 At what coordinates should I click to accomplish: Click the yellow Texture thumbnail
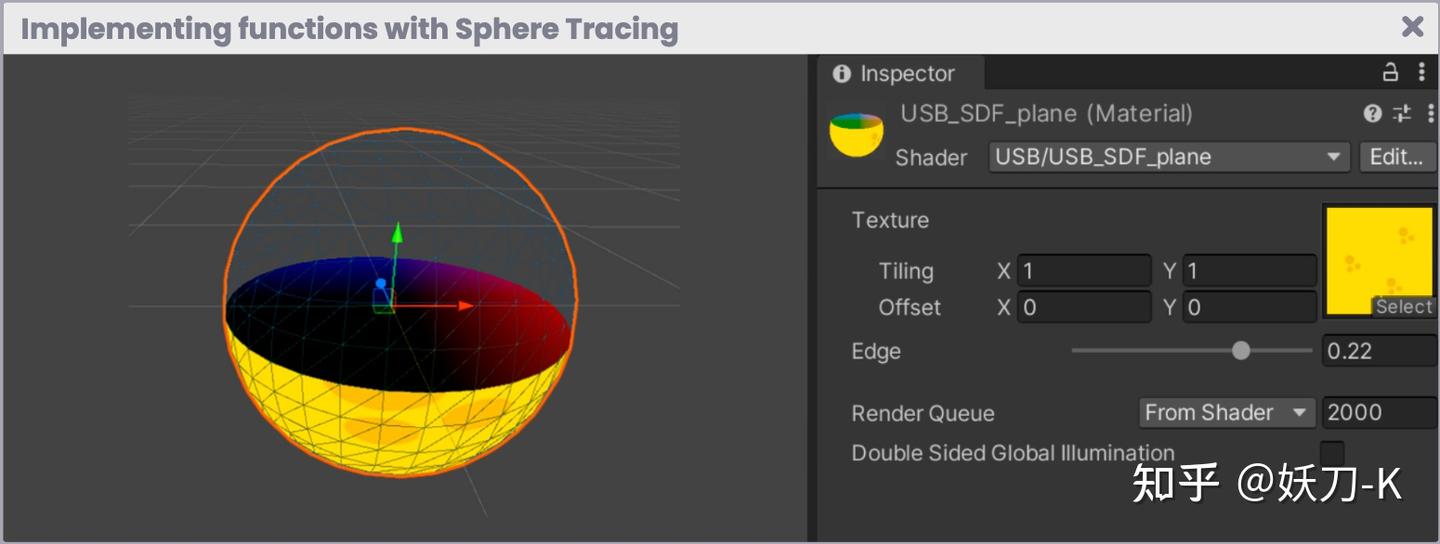pyautogui.click(x=1380, y=261)
